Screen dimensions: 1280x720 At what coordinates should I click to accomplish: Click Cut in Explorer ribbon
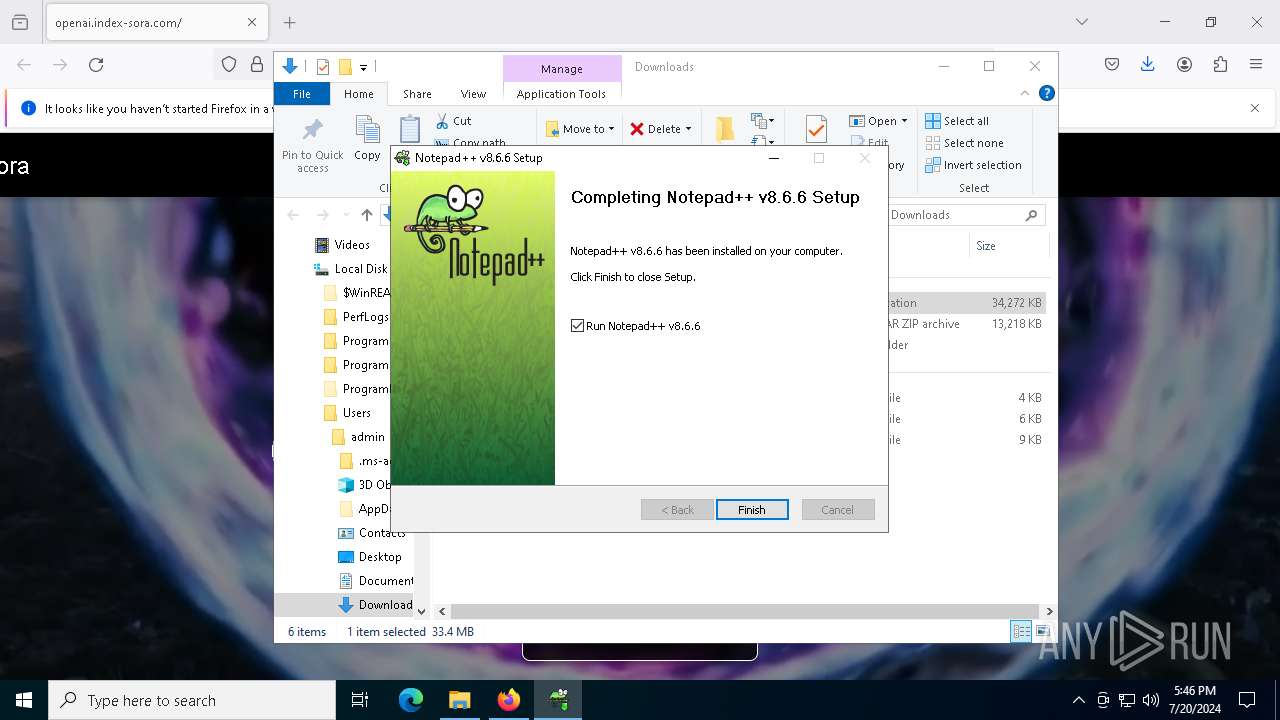pos(453,121)
